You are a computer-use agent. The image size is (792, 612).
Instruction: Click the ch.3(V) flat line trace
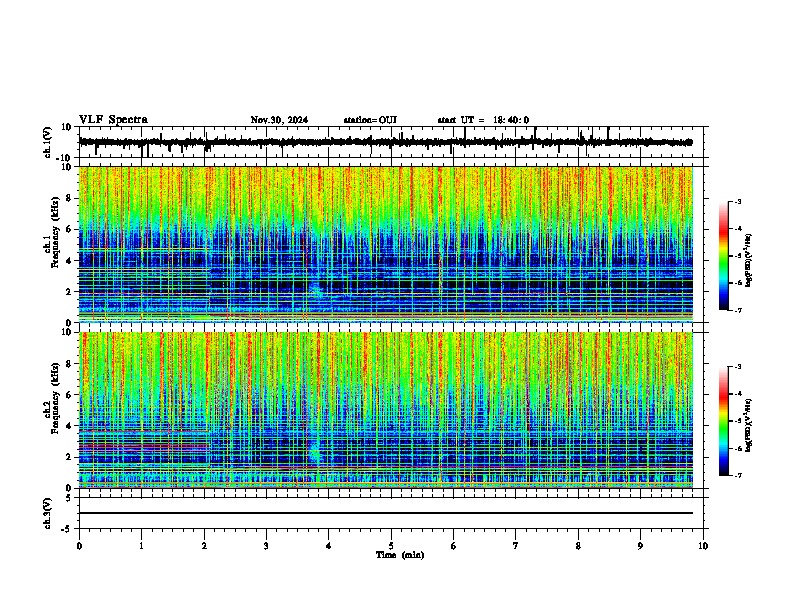pos(386,513)
